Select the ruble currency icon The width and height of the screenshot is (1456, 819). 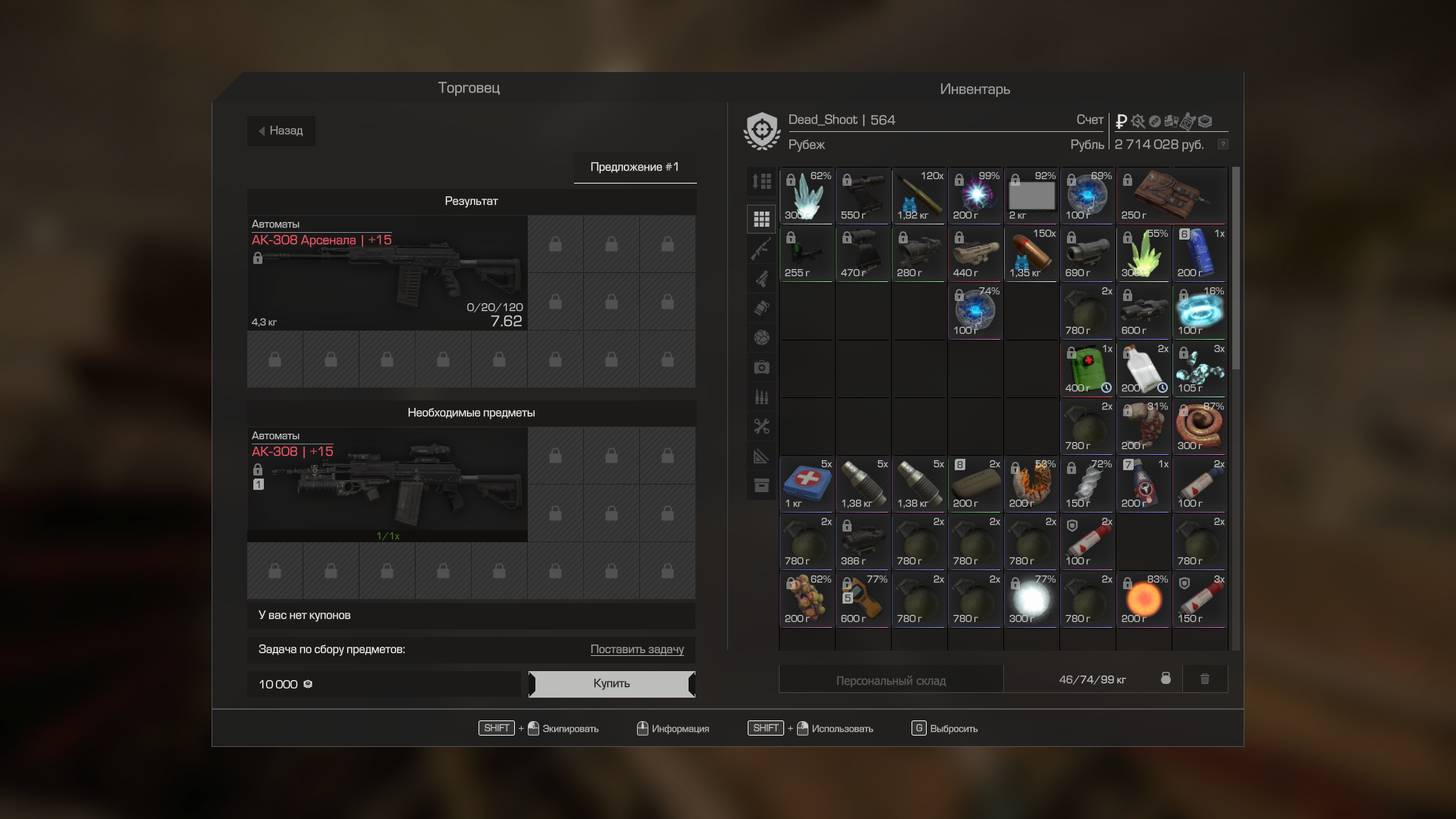[1121, 121]
